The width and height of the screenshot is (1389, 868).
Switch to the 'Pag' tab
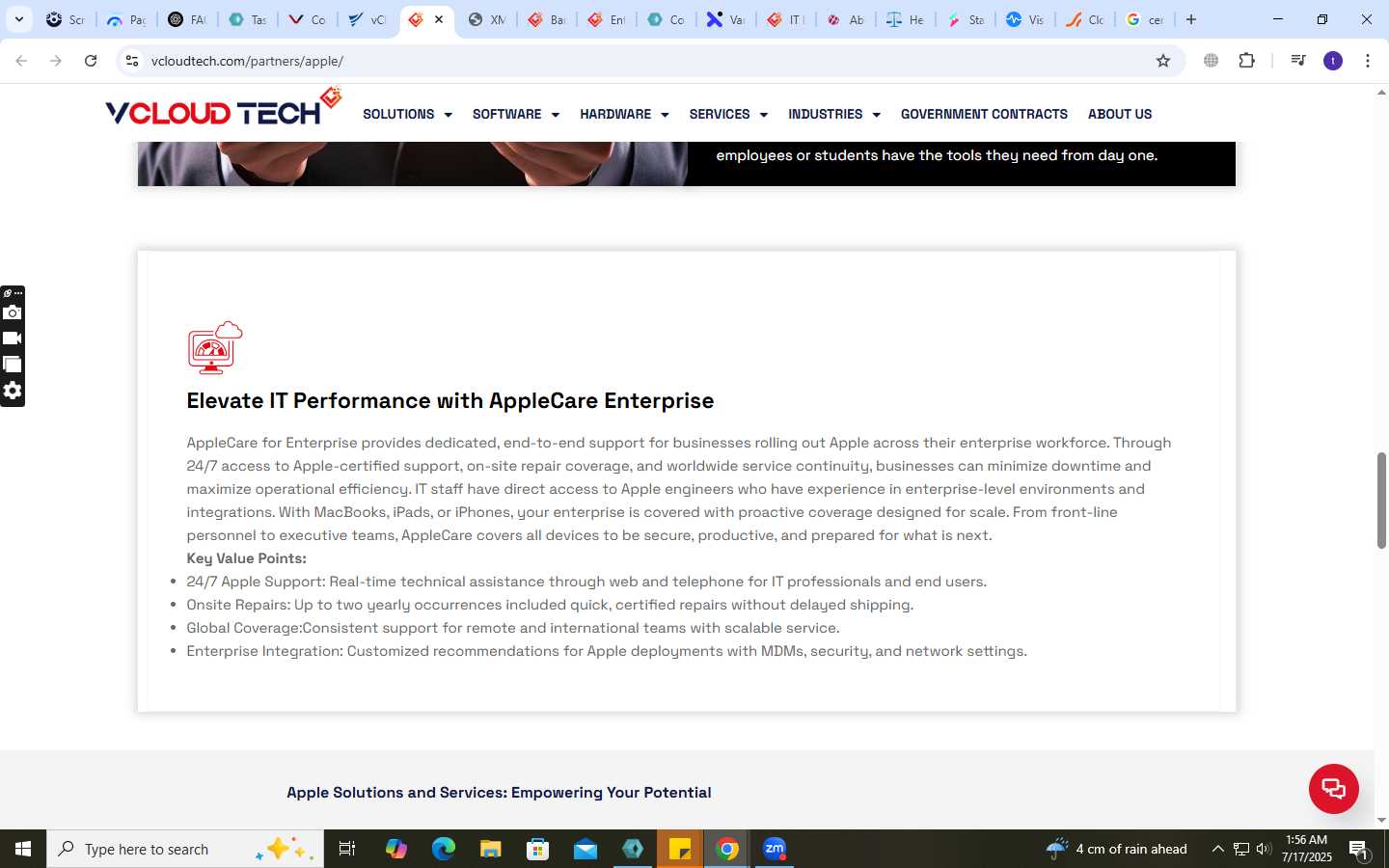coord(125,19)
